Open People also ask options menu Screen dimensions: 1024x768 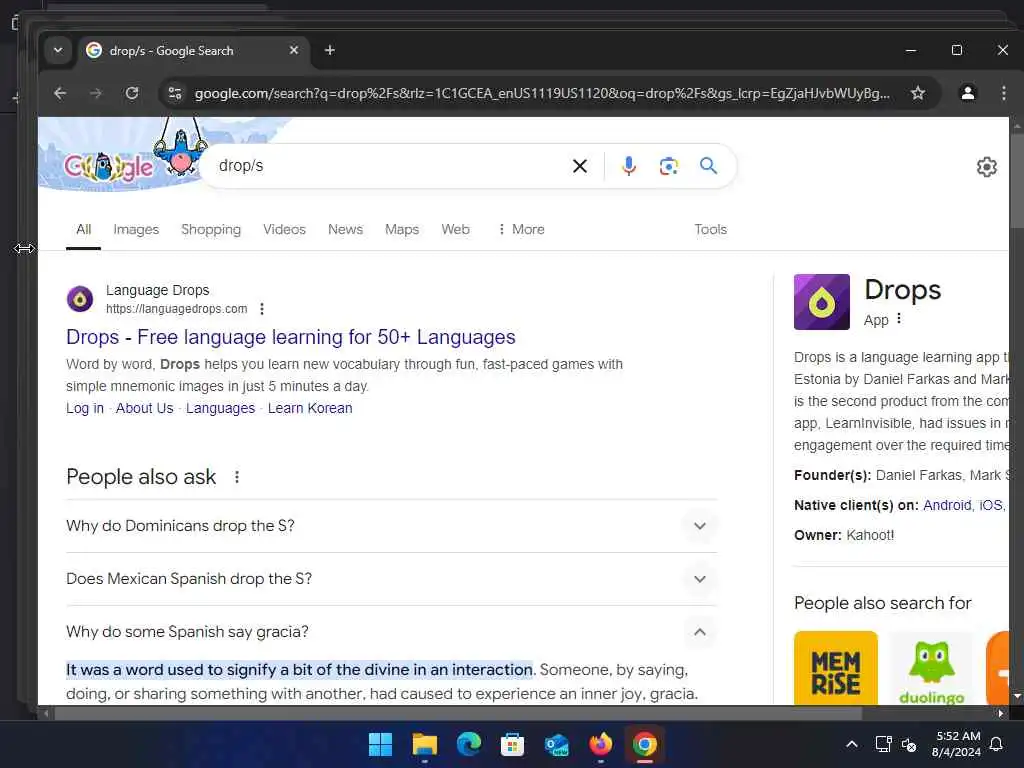tap(237, 477)
